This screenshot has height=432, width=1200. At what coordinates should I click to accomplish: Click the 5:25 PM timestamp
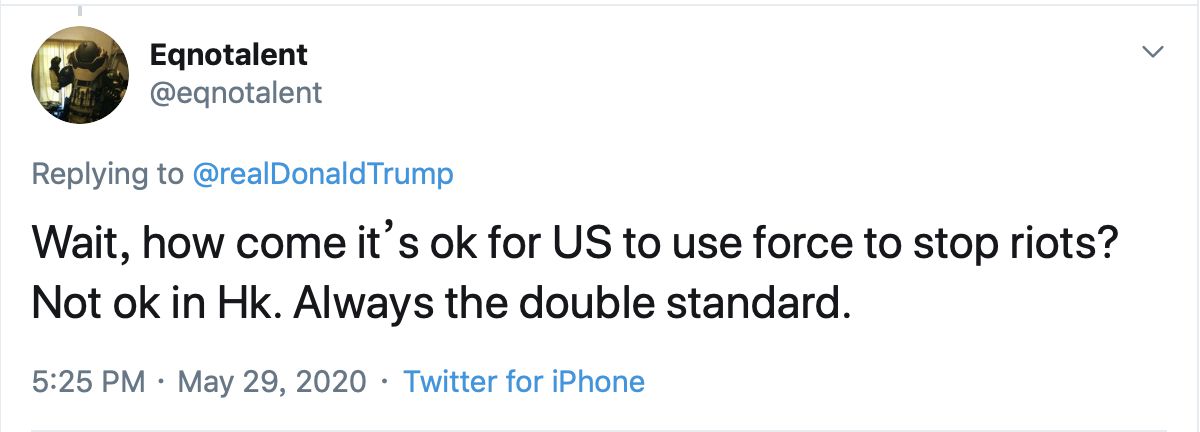[x=89, y=381]
